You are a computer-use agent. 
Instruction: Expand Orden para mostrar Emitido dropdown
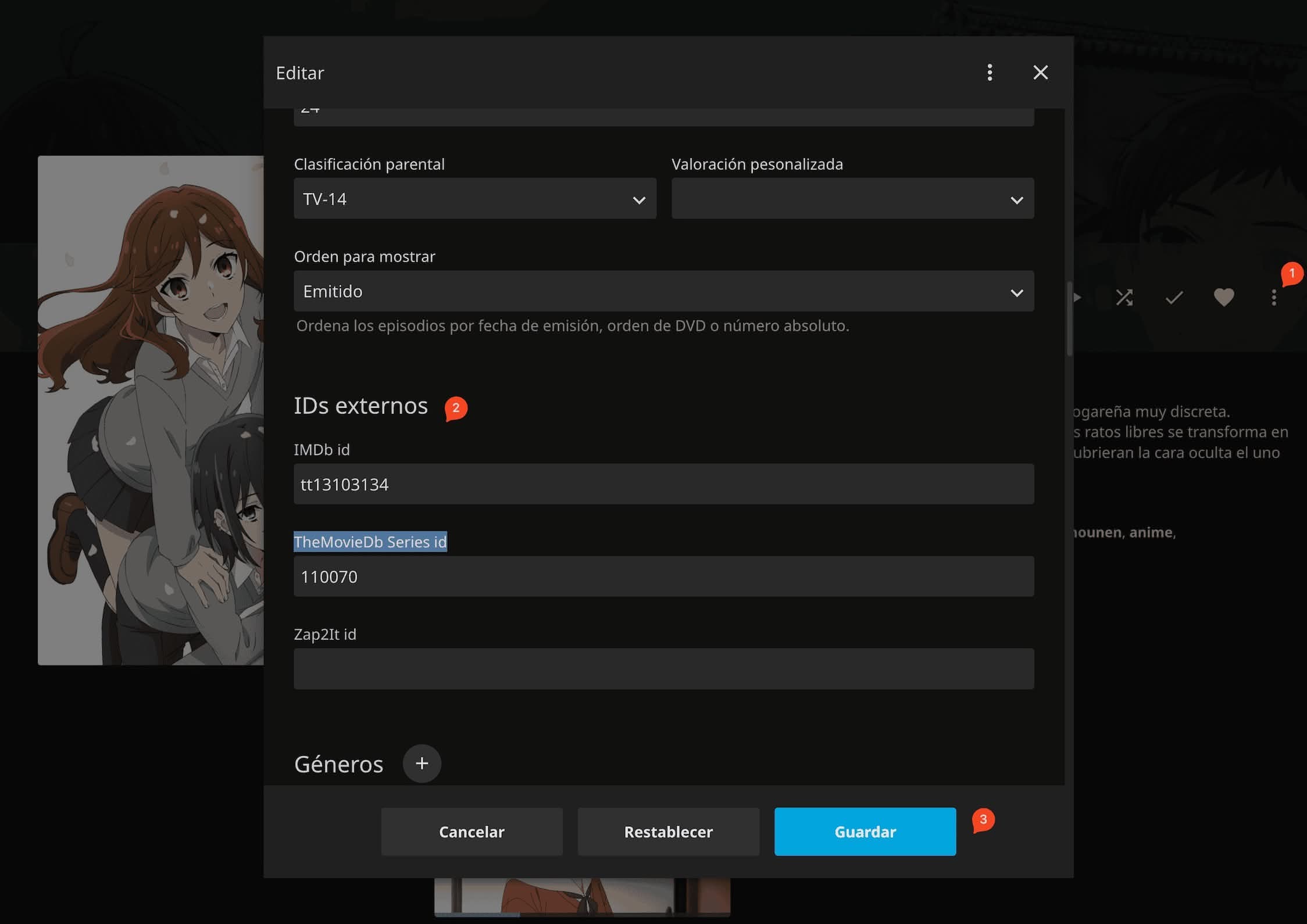coord(663,291)
